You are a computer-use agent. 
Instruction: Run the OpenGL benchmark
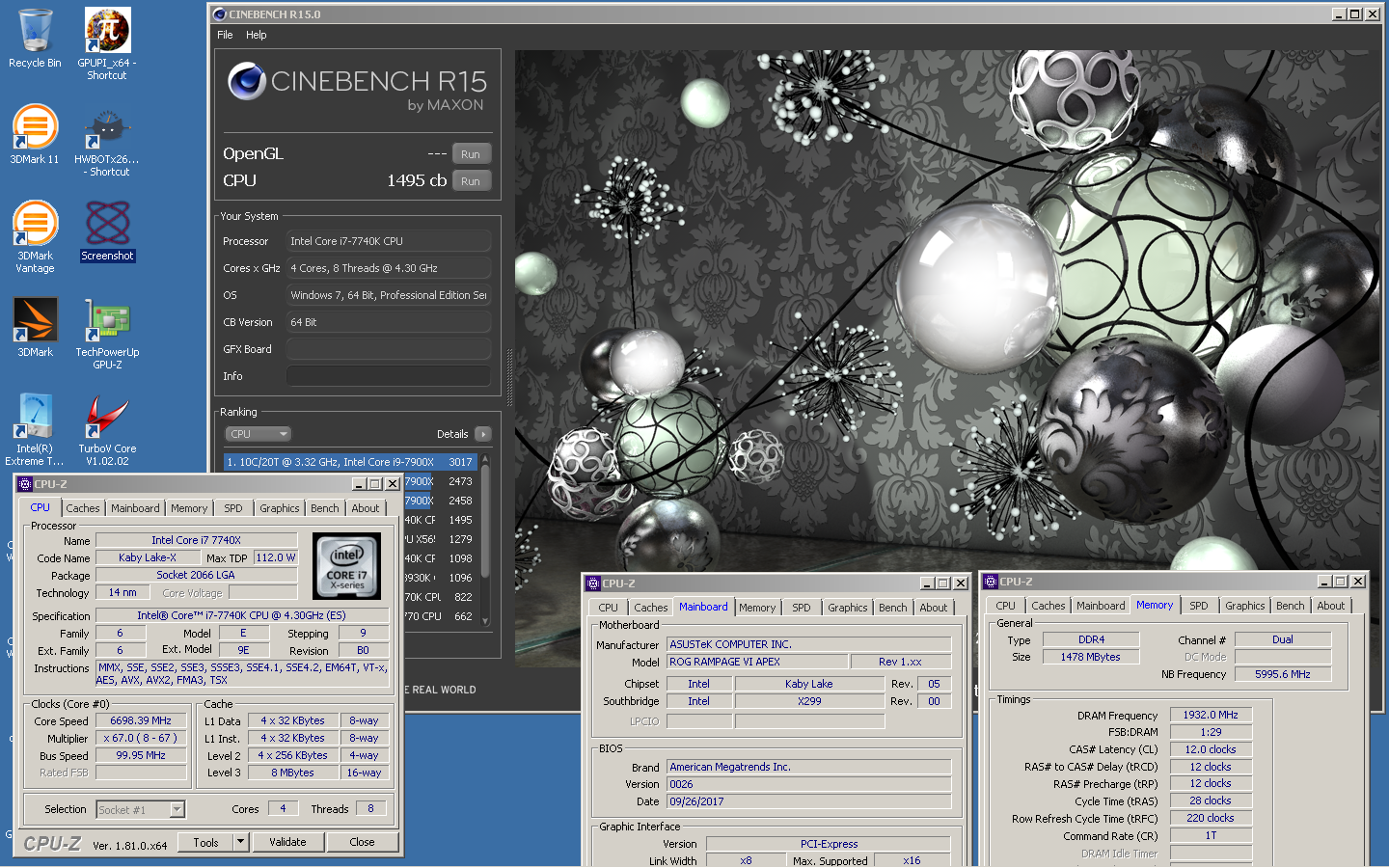[x=471, y=154]
